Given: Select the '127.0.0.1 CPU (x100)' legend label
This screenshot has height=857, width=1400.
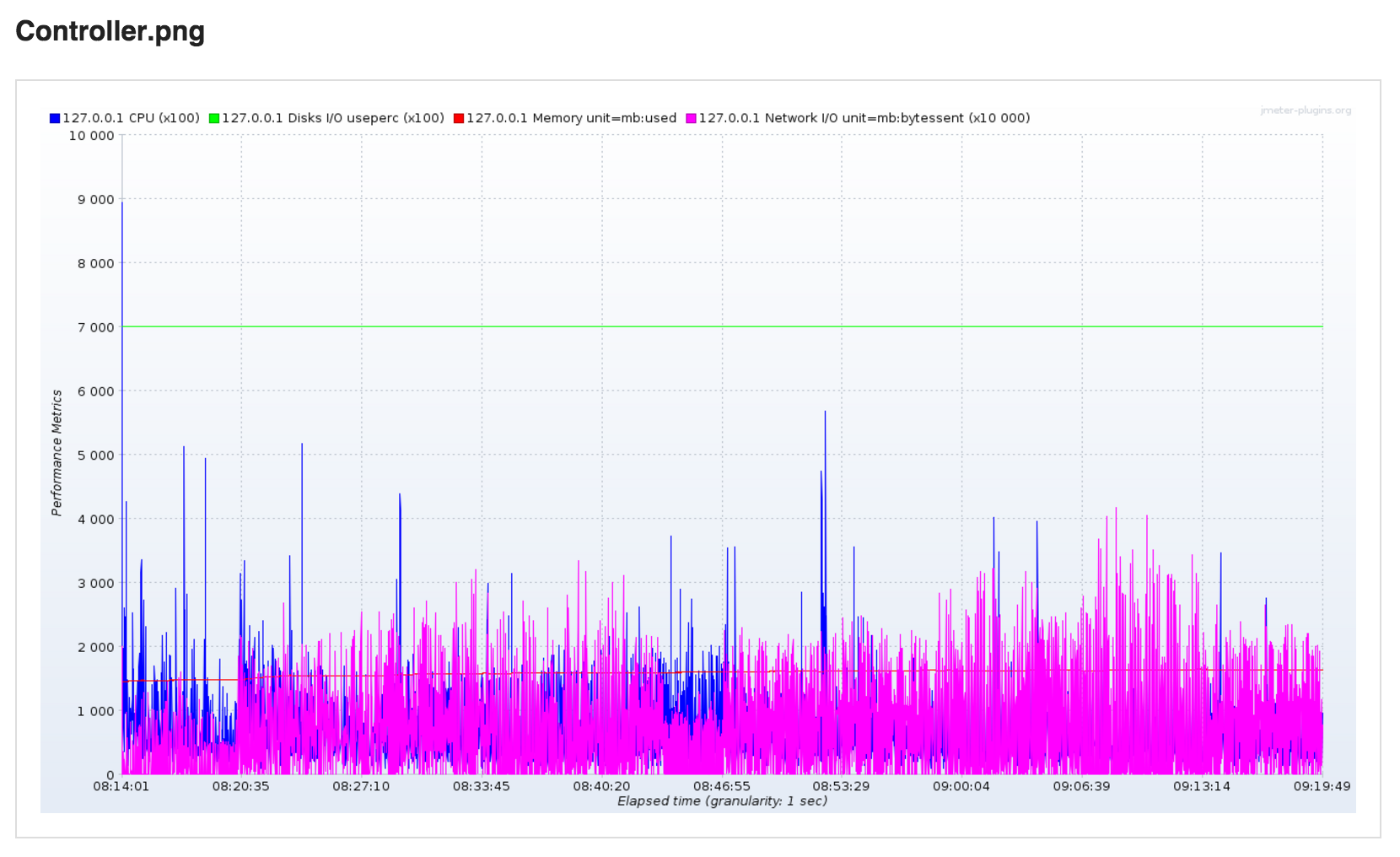Looking at the screenshot, I should (x=131, y=118).
